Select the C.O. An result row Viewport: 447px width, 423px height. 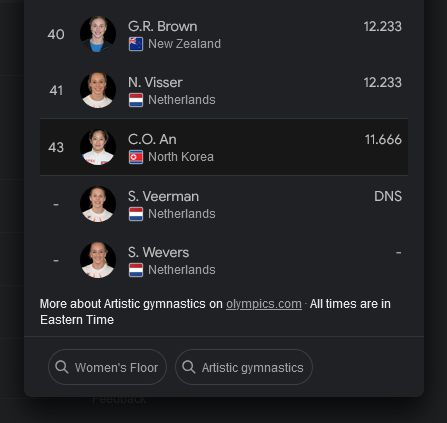(224, 147)
